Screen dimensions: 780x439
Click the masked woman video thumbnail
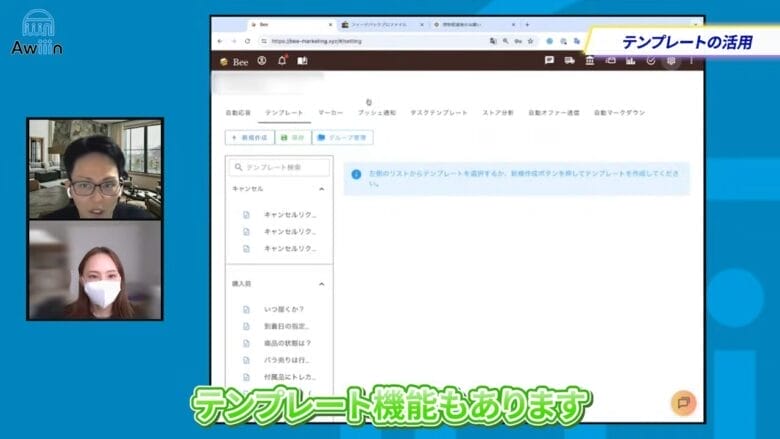click(x=95, y=269)
